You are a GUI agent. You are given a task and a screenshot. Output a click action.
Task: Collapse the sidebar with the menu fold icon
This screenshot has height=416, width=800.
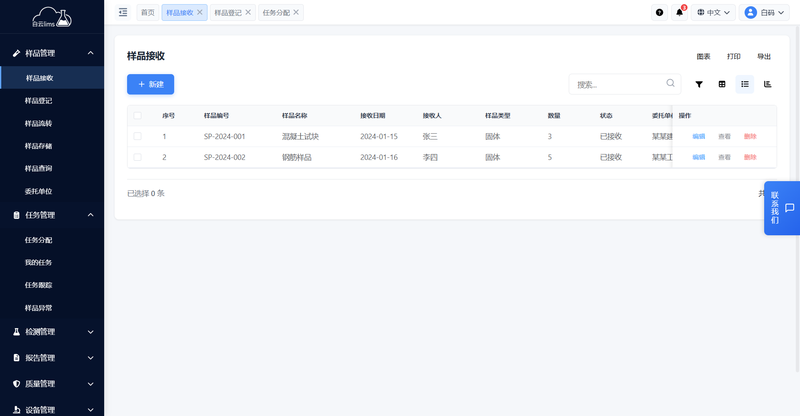(123, 12)
